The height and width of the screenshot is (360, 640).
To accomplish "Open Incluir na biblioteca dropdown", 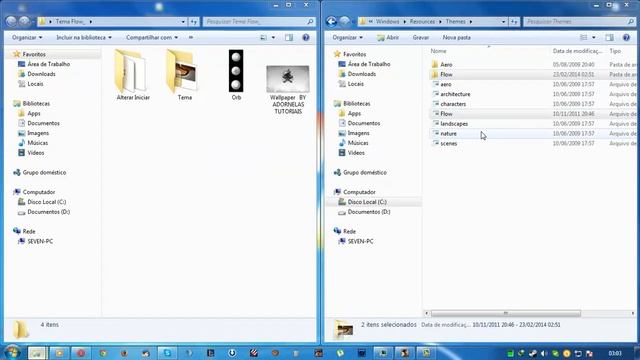I will pos(84,38).
